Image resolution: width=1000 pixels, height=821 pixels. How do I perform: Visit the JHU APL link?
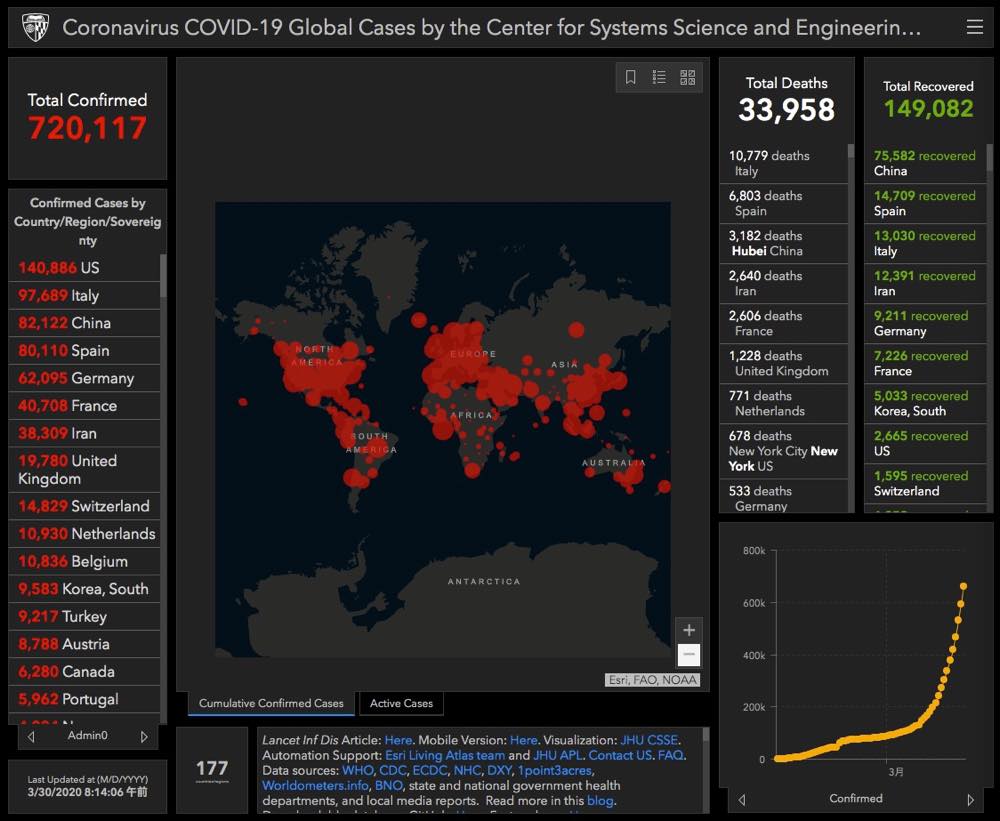tap(557, 755)
